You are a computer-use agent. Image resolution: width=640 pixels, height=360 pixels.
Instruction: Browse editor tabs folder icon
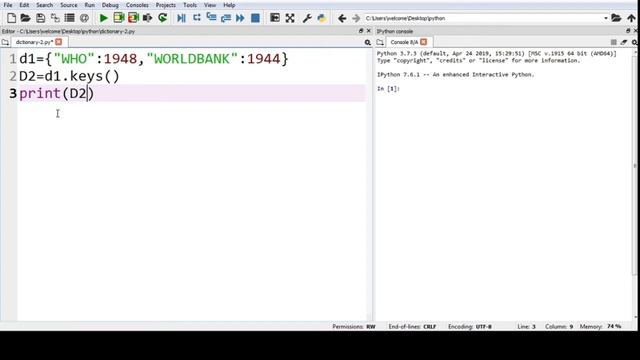[x=5, y=42]
